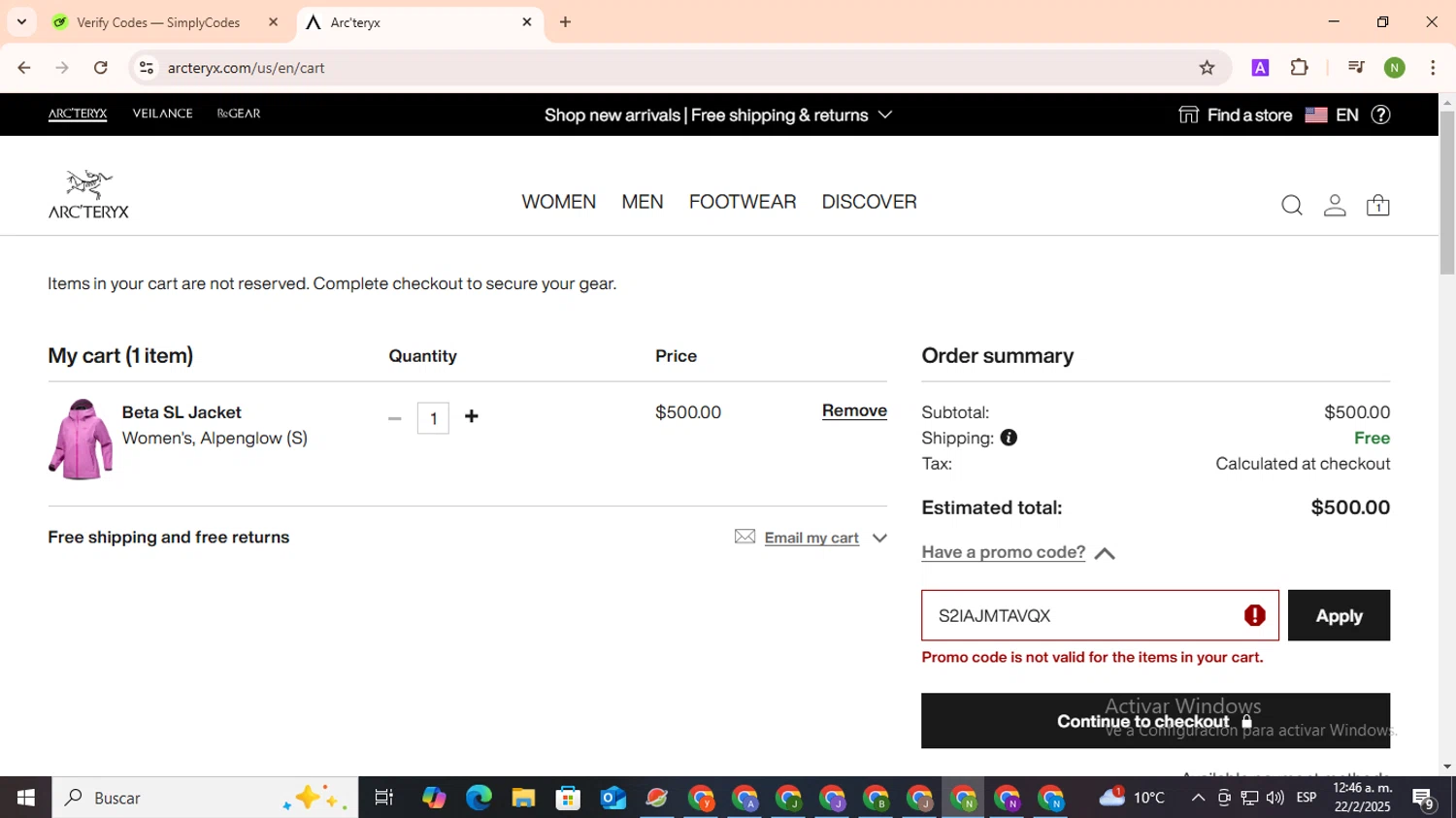Click the address bar URL
This screenshot has width=1456, height=818.
point(246,68)
